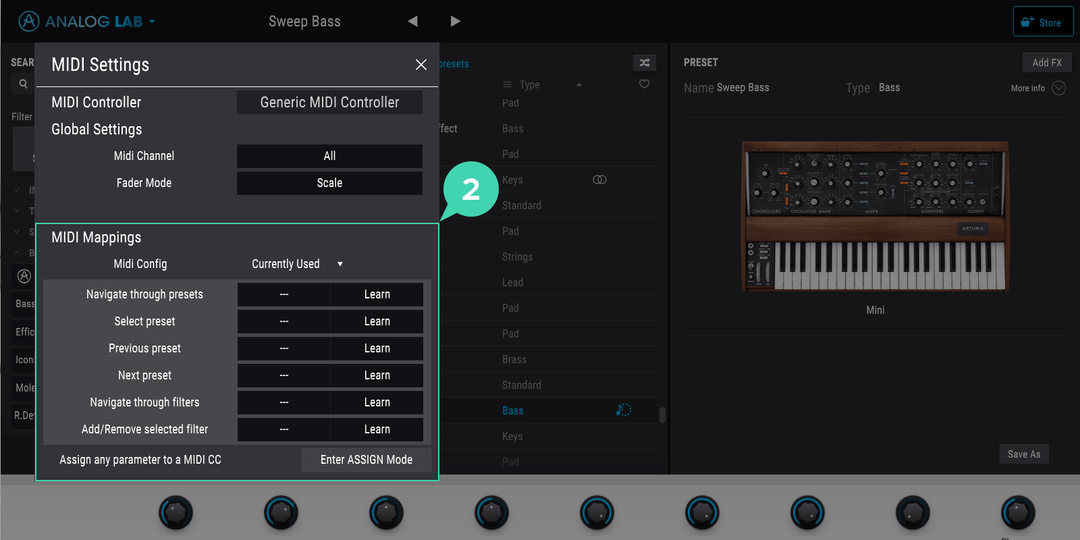Click the Save As button
The height and width of the screenshot is (540, 1080).
pyautogui.click(x=1024, y=454)
